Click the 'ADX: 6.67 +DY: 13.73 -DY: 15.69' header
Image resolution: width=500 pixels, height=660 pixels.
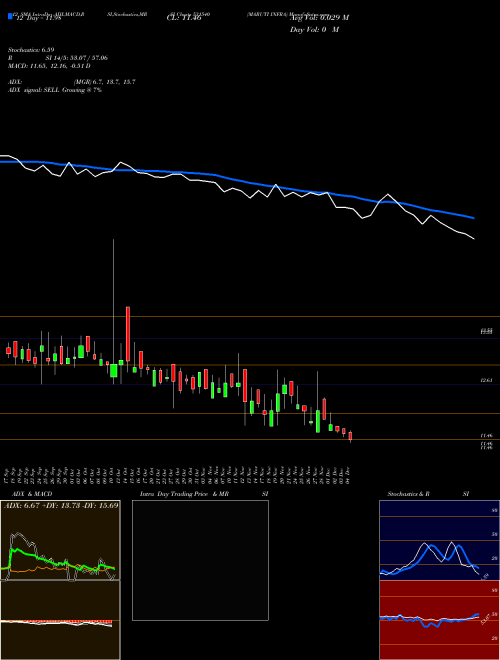point(61,505)
